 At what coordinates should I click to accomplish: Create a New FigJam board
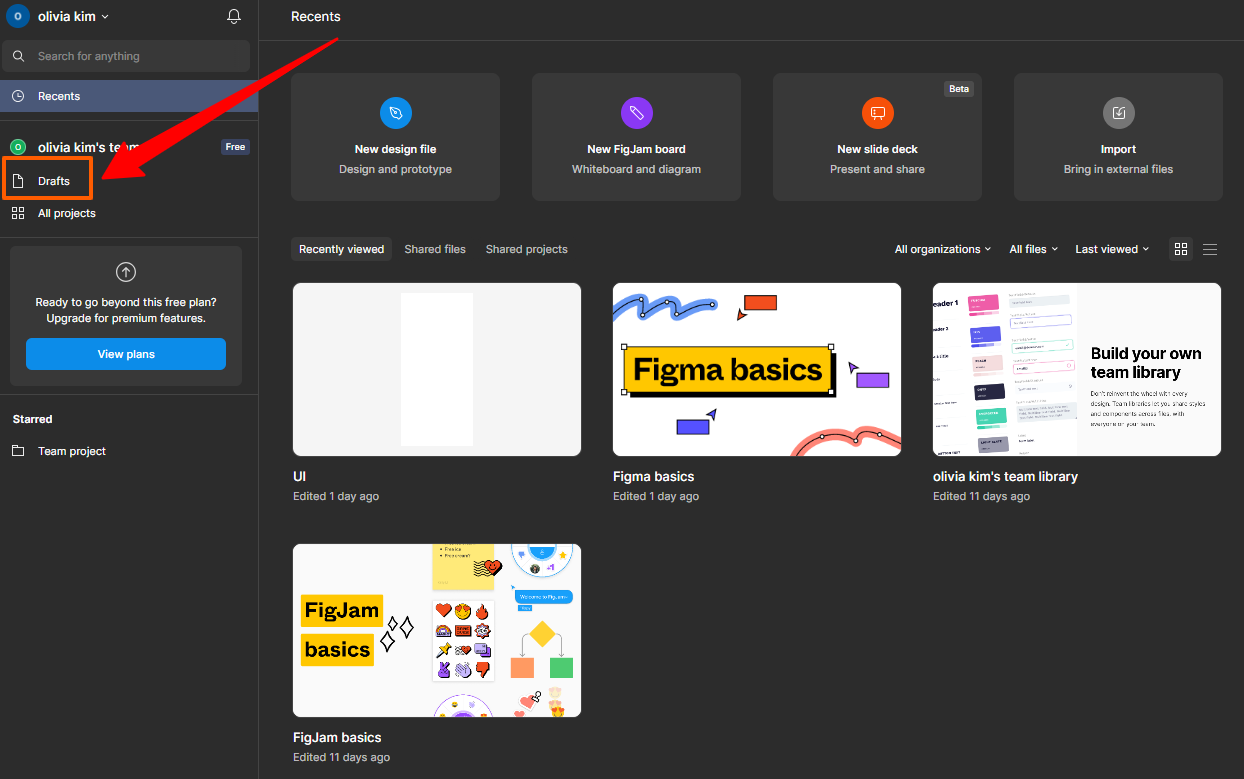pyautogui.click(x=636, y=137)
